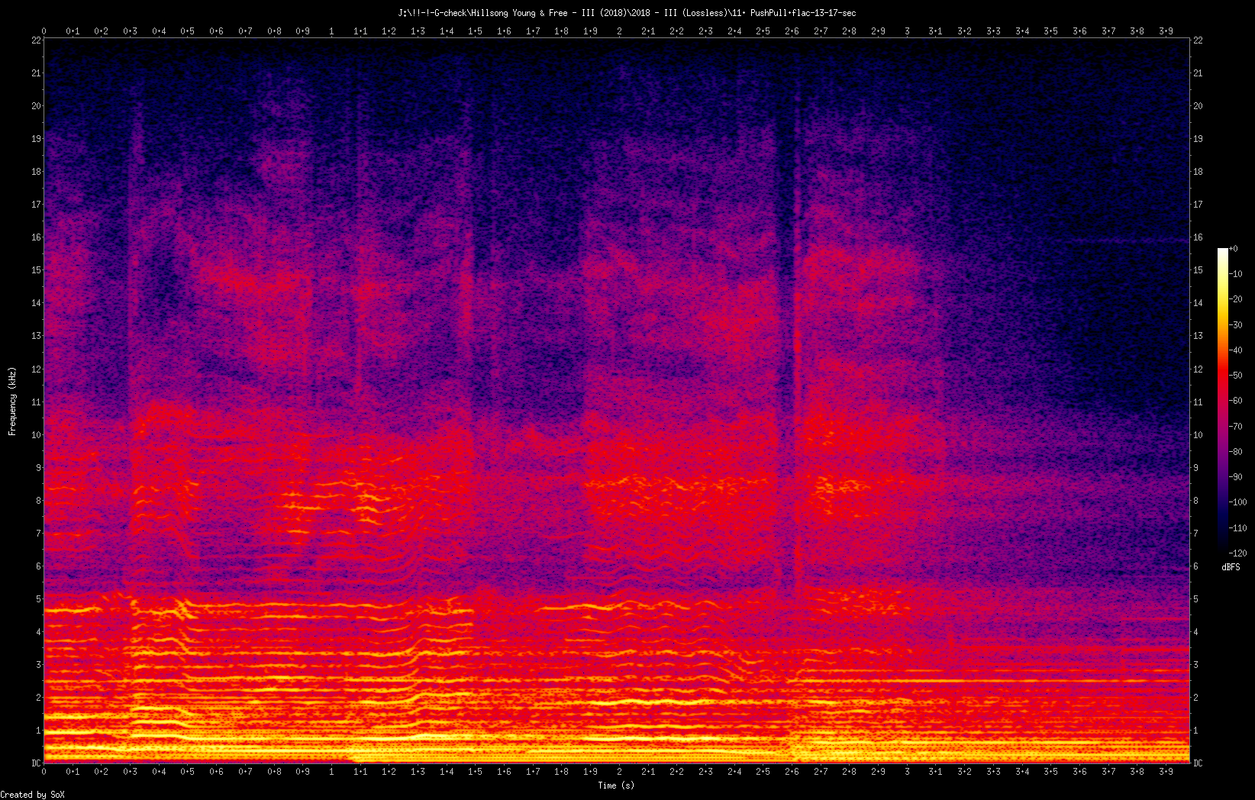1255x800 pixels.
Task: Click the "0" tick on the top time axis
Action: (x=44, y=31)
